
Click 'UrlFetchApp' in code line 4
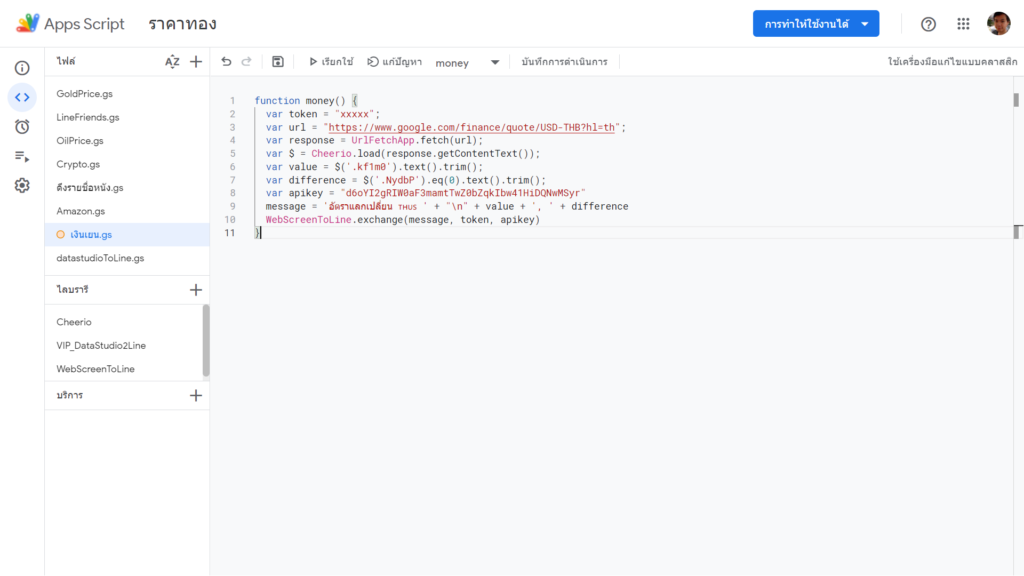click(x=383, y=140)
